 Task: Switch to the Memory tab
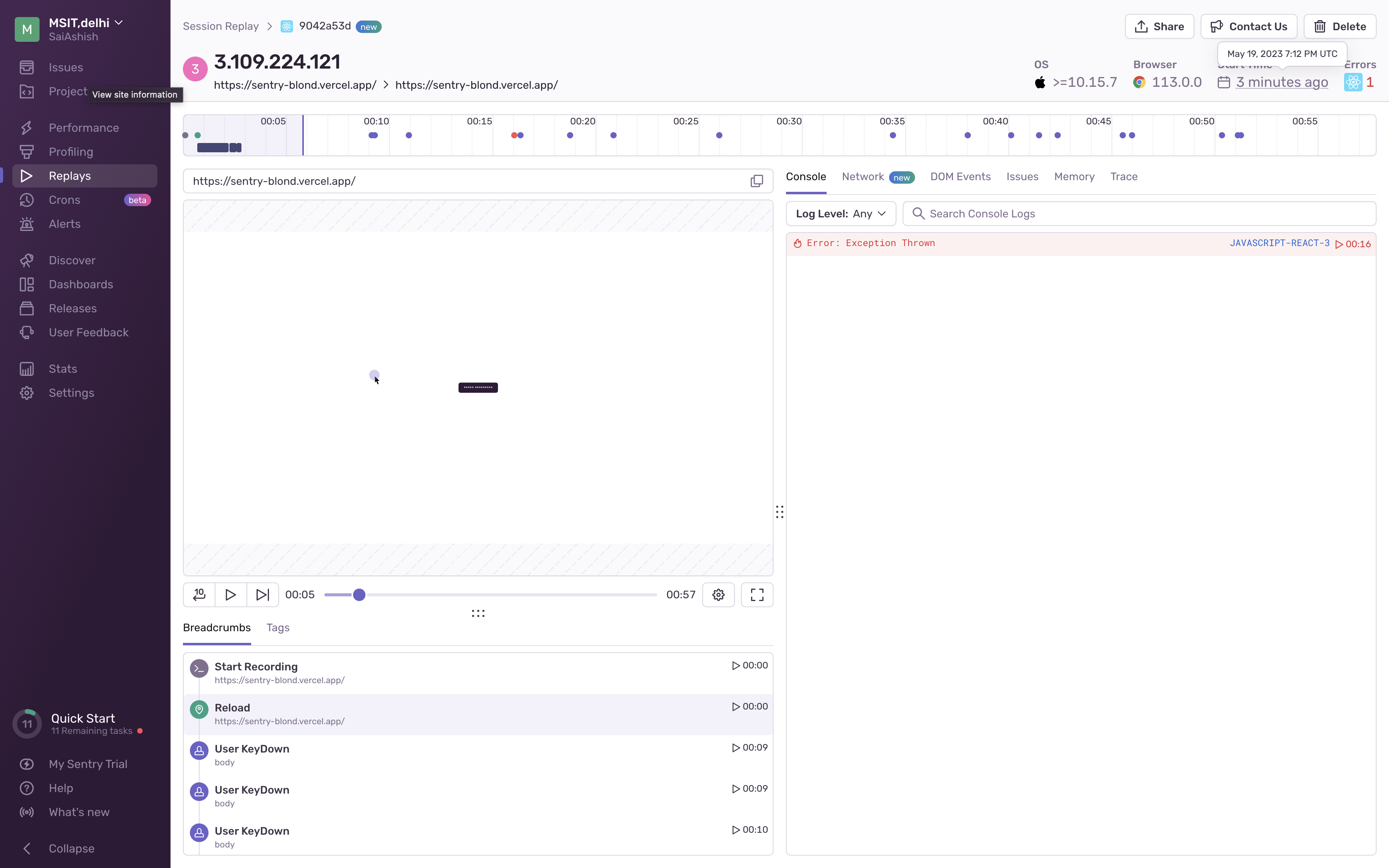1073,177
